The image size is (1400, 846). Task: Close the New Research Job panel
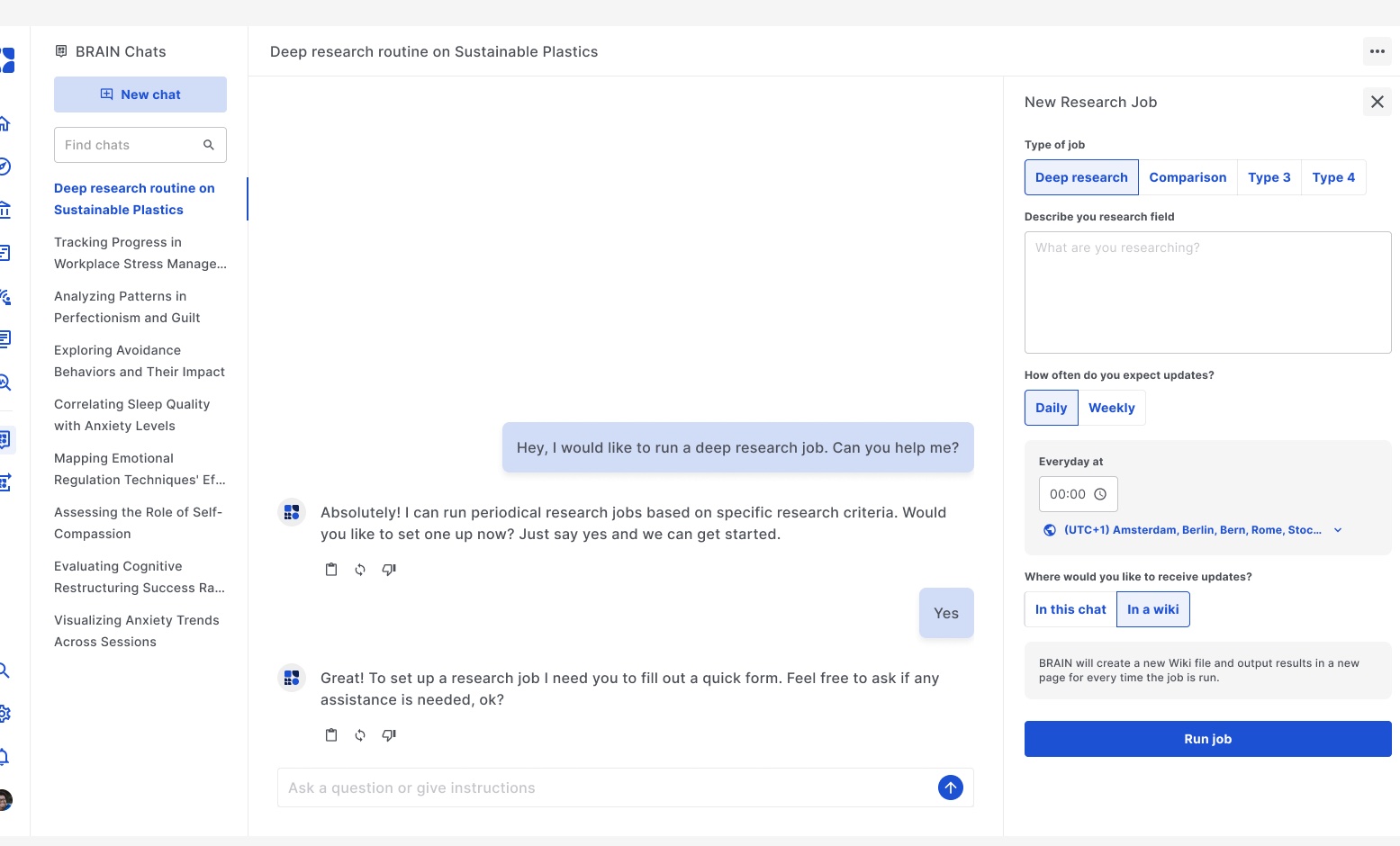click(x=1377, y=102)
